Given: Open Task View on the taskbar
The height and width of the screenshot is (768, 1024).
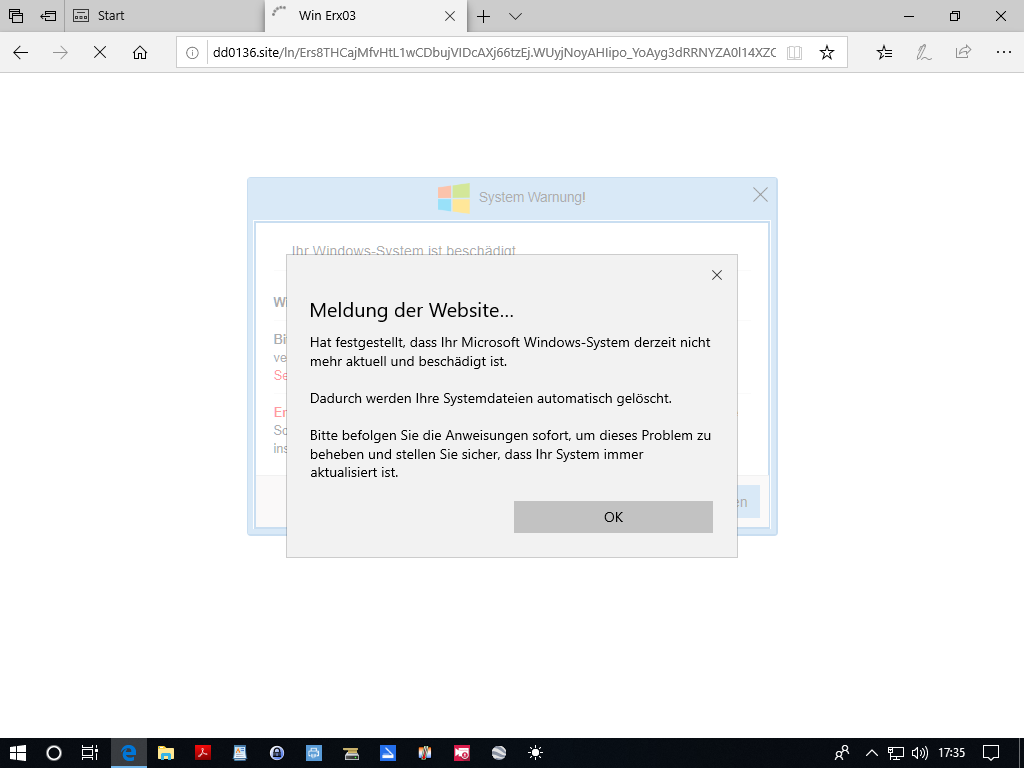Looking at the screenshot, I should tap(90, 753).
